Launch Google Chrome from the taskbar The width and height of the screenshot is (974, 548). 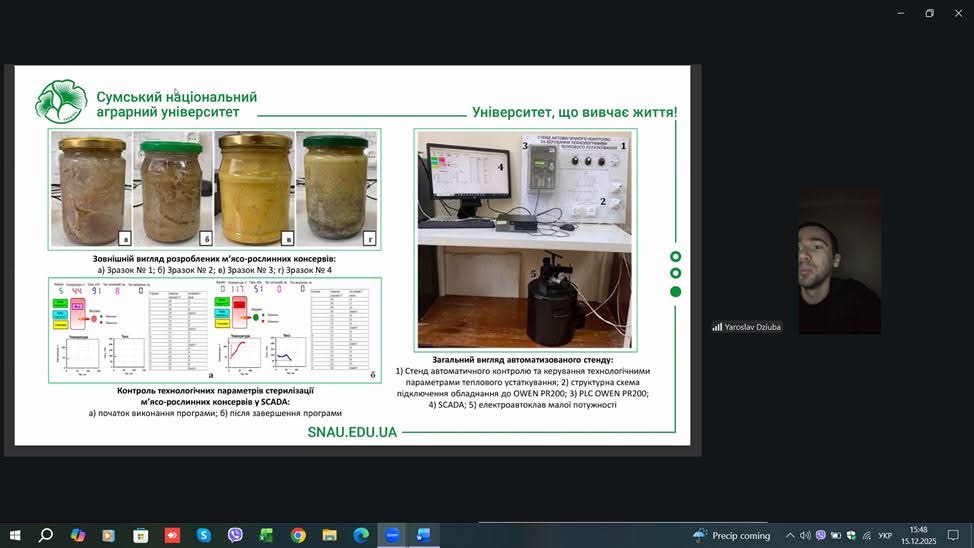298,536
